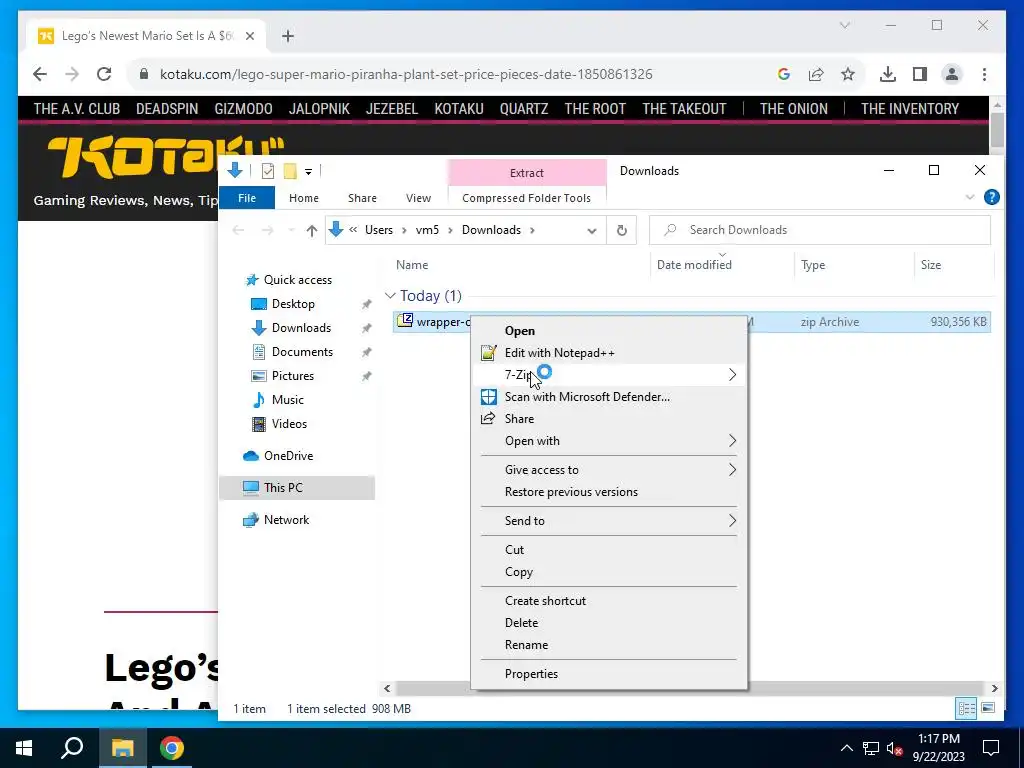
Task: Close the Lego's Newest Mario Set tab
Action: click(249, 36)
